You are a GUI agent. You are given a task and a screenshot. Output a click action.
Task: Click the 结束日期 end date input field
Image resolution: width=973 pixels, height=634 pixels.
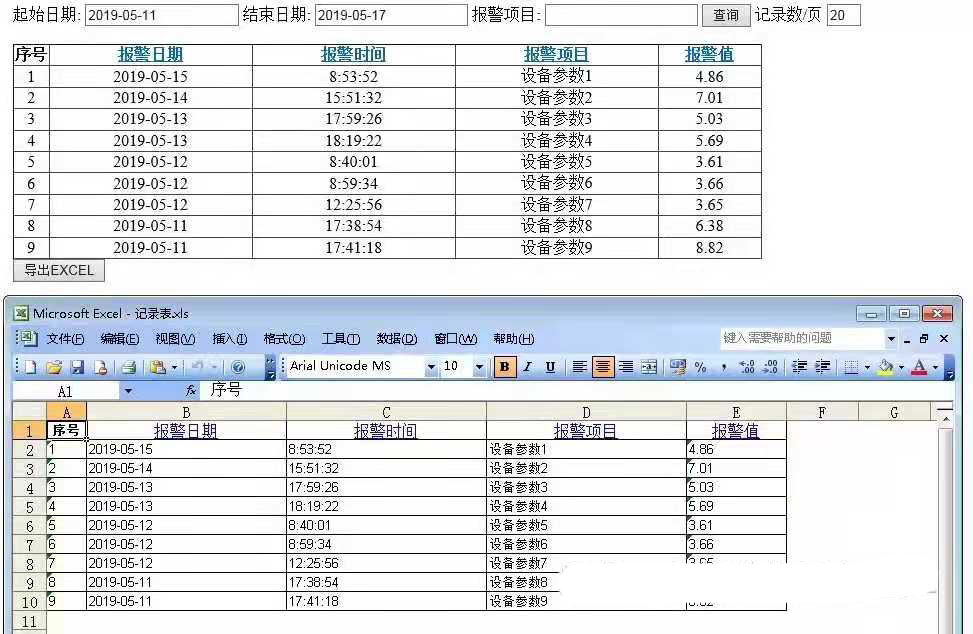pyautogui.click(x=391, y=15)
